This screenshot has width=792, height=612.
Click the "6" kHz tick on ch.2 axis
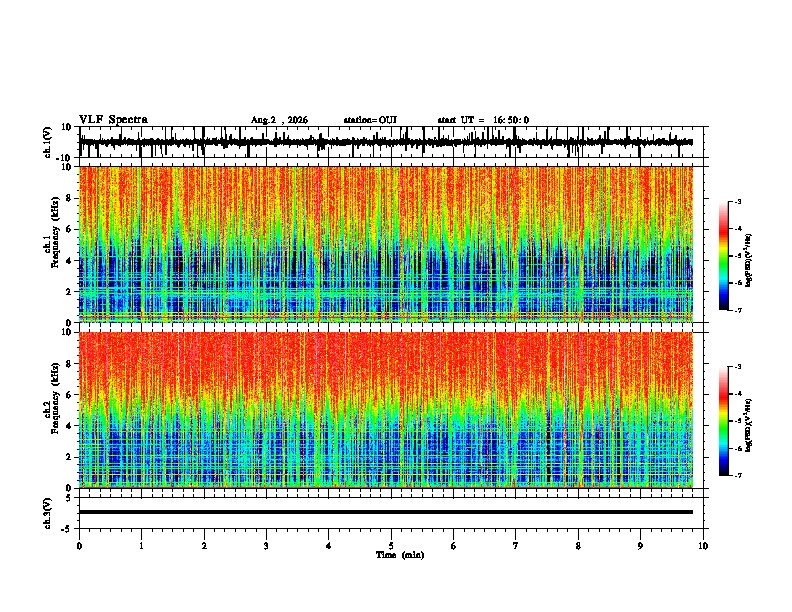(69, 395)
